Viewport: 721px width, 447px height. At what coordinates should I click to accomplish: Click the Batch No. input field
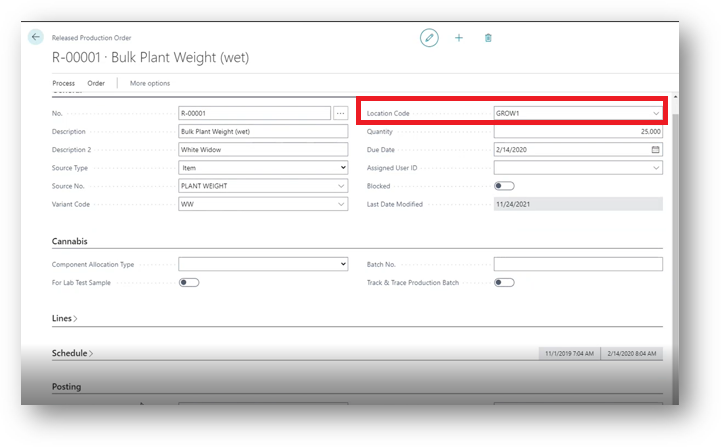(x=578, y=264)
